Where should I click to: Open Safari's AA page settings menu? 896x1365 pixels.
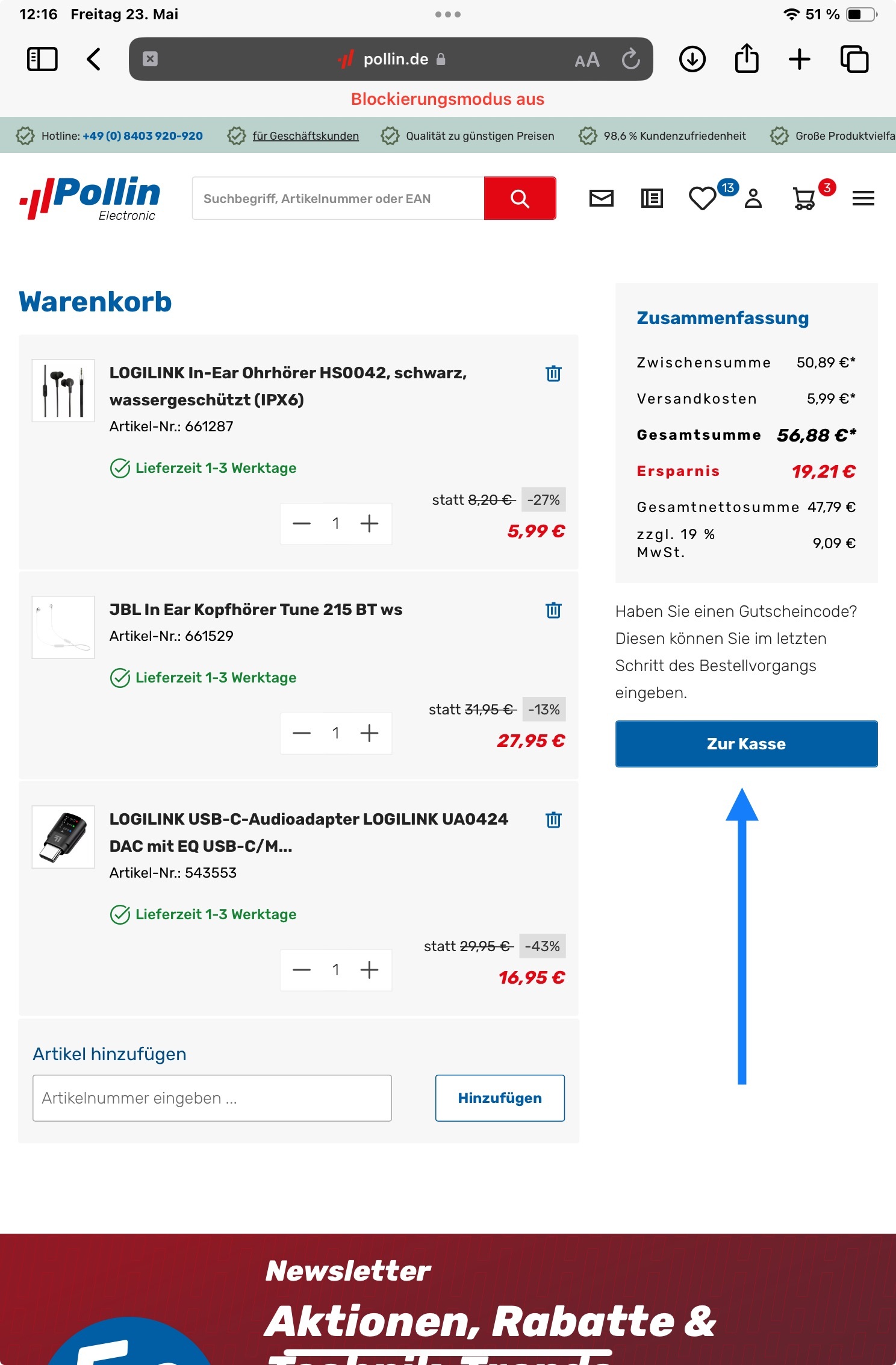point(587,60)
